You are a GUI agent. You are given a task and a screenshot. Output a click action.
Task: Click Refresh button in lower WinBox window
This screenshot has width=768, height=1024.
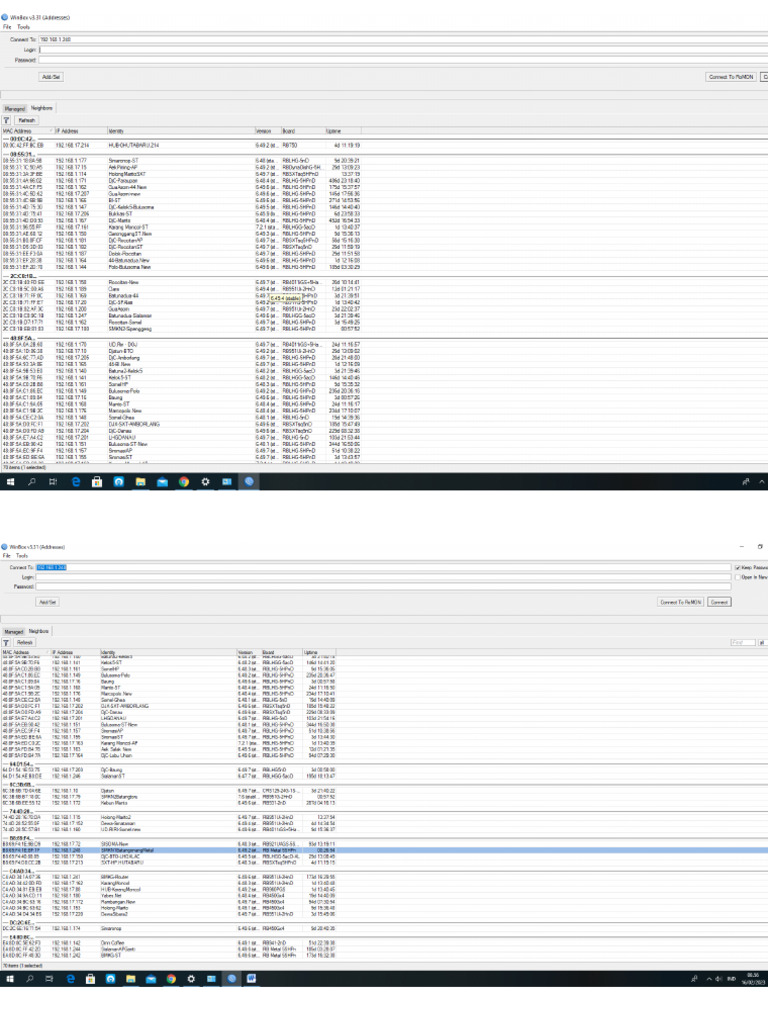pyautogui.click(x=24, y=643)
